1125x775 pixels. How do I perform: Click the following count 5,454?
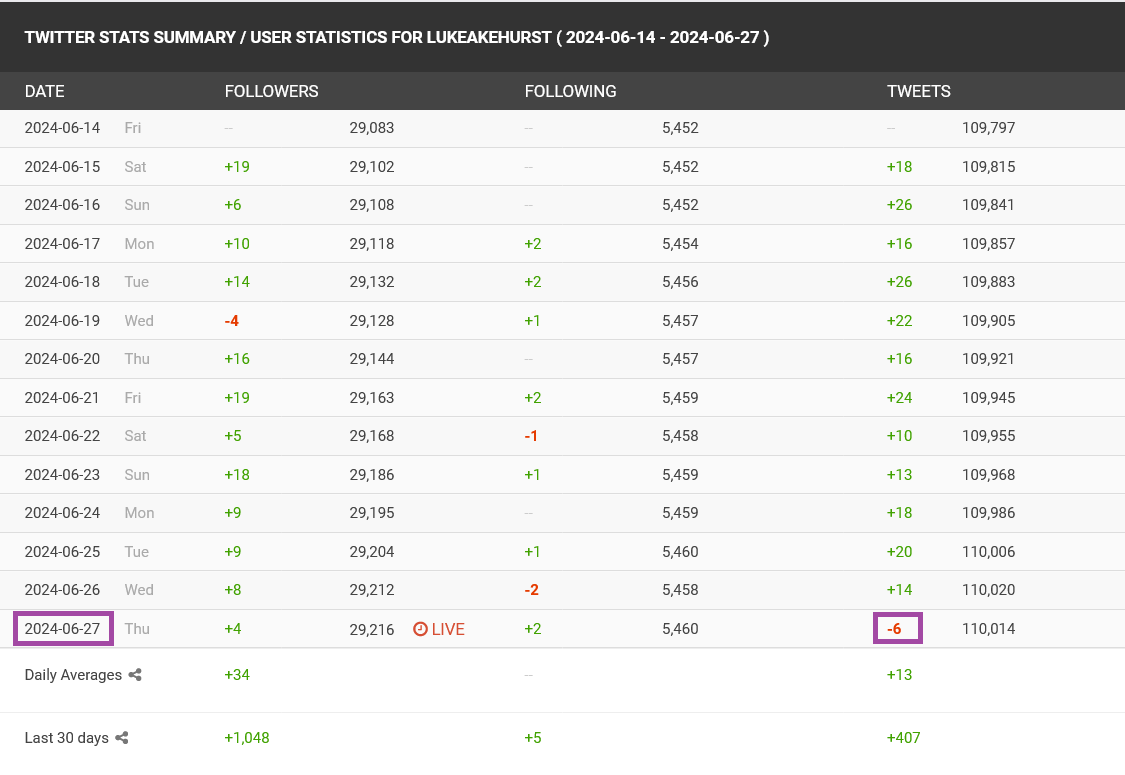point(680,243)
